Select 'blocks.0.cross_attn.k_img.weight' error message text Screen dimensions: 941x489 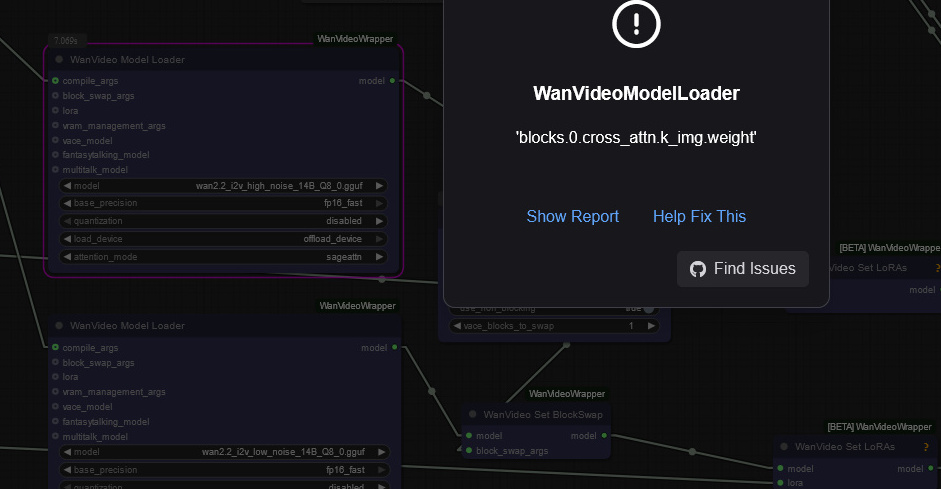pyautogui.click(x=636, y=137)
